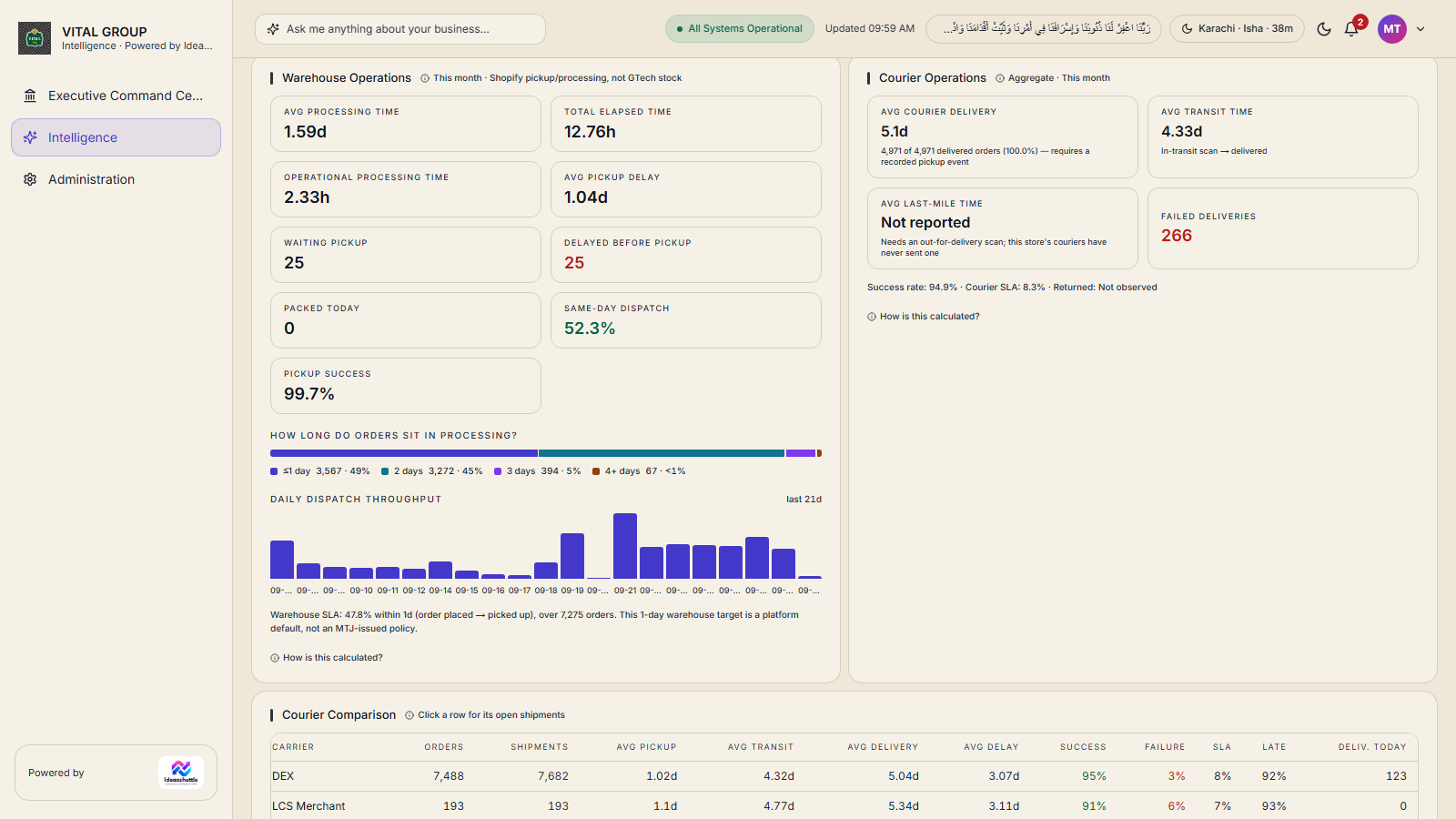Click the 2 days teal legend swatch
The height and width of the screenshot is (819, 1456).
pyautogui.click(x=385, y=471)
